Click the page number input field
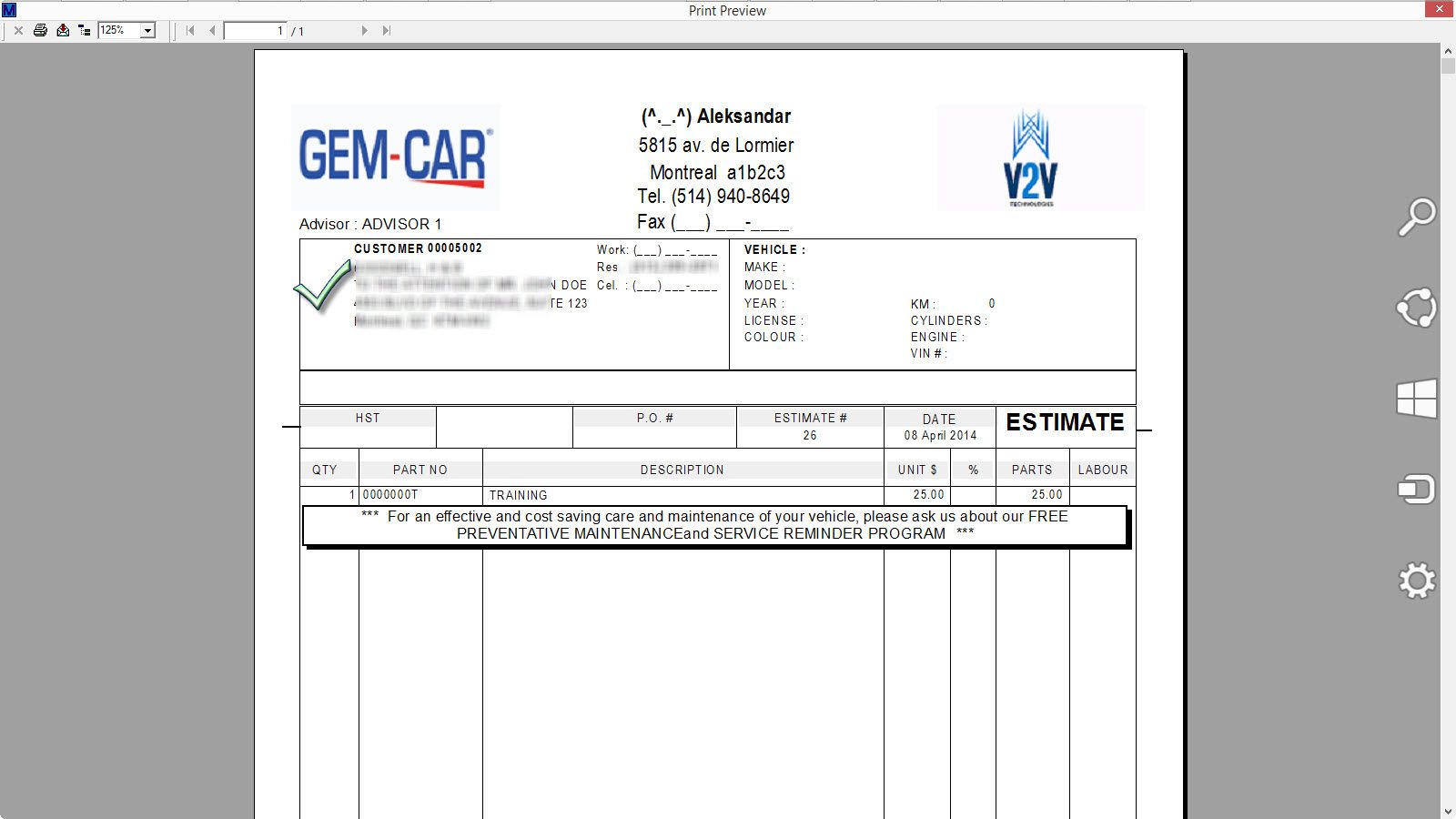 point(256,30)
